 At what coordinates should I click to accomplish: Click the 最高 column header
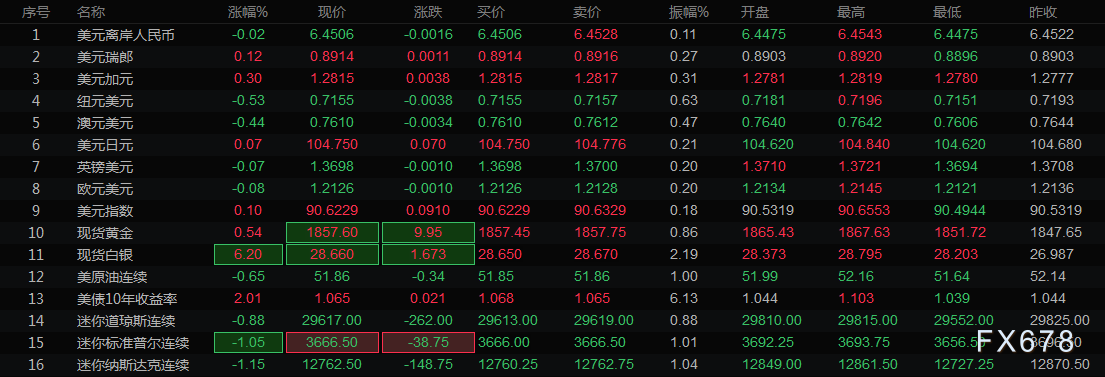click(851, 12)
